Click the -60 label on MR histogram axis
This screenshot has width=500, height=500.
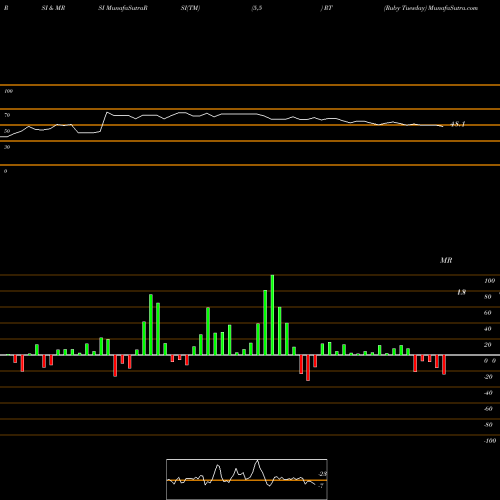(x=488, y=409)
